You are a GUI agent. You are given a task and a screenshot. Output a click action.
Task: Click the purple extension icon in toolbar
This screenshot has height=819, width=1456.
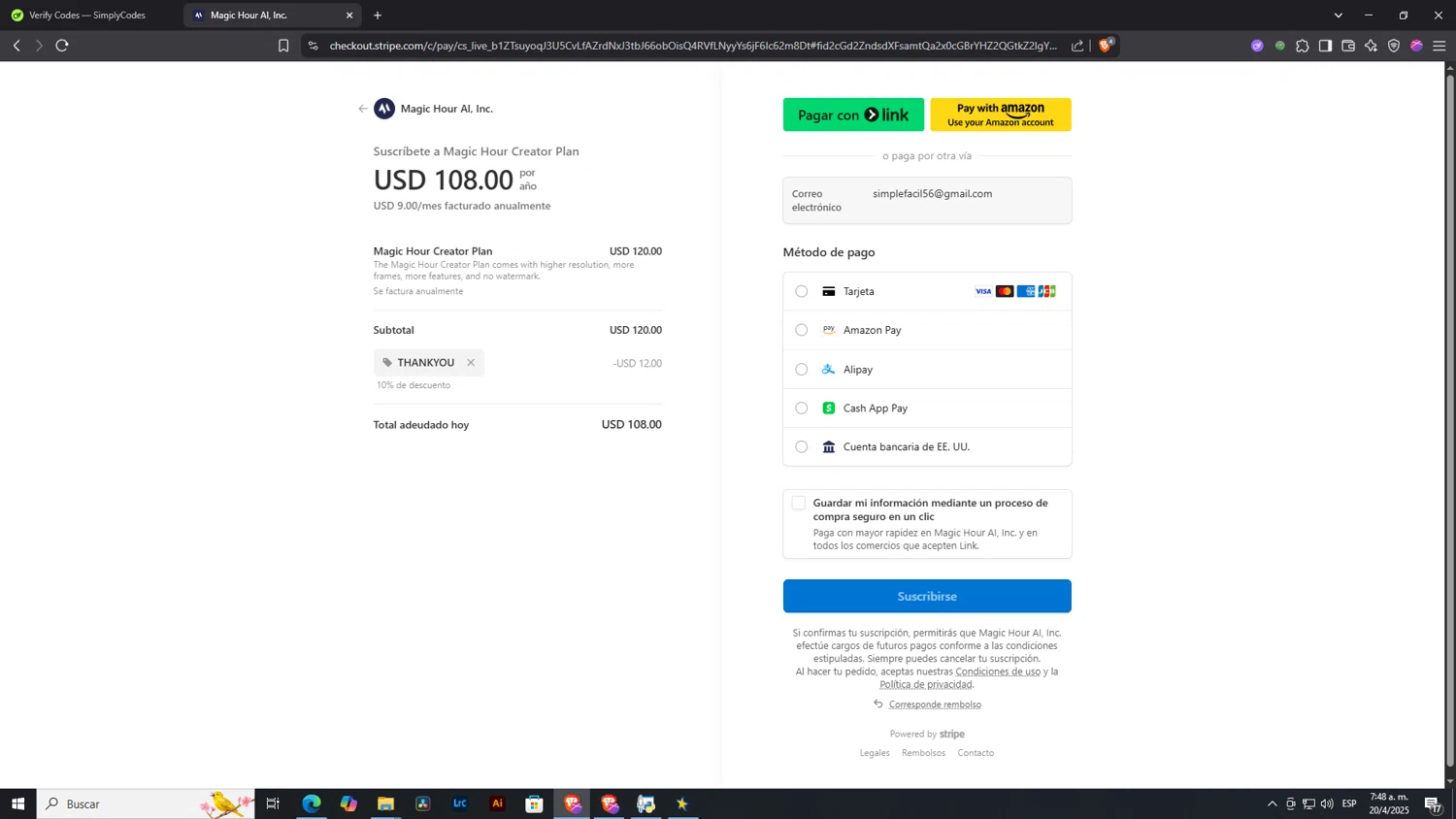click(x=1257, y=46)
